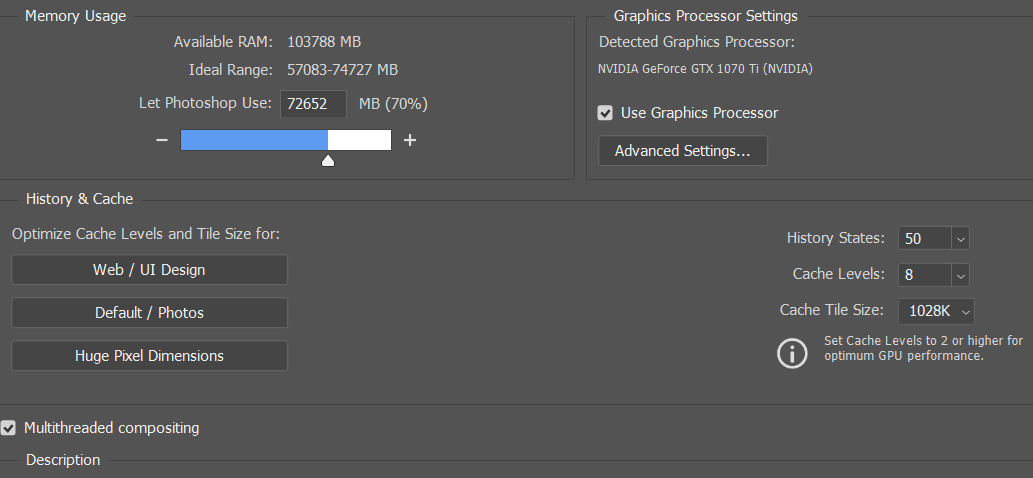1033x478 pixels.
Task: Click the minus icon to decrease memory
Action: [162, 140]
